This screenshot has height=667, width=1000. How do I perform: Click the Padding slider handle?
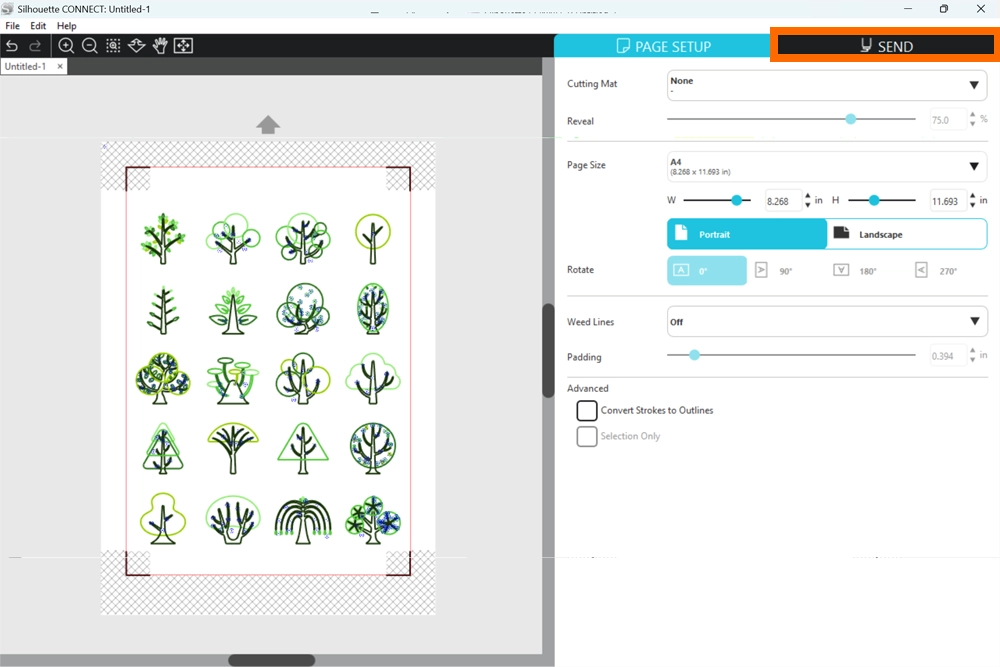(x=694, y=355)
